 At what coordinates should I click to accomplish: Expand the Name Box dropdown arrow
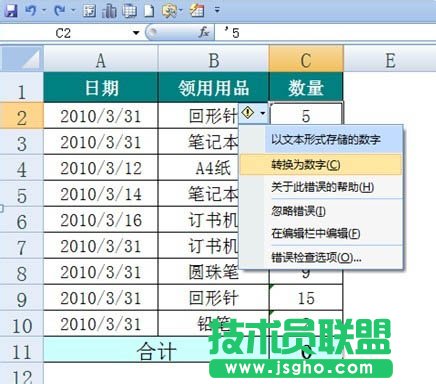coord(136,33)
